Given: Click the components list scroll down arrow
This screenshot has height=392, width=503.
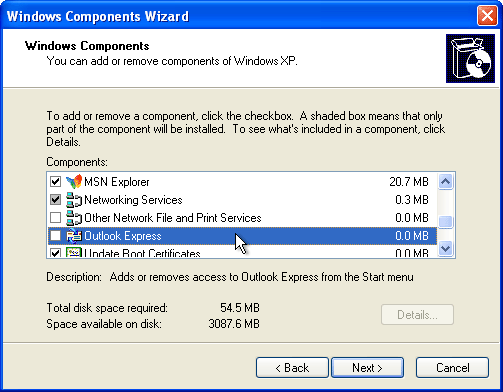Looking at the screenshot, I should pos(446,249).
